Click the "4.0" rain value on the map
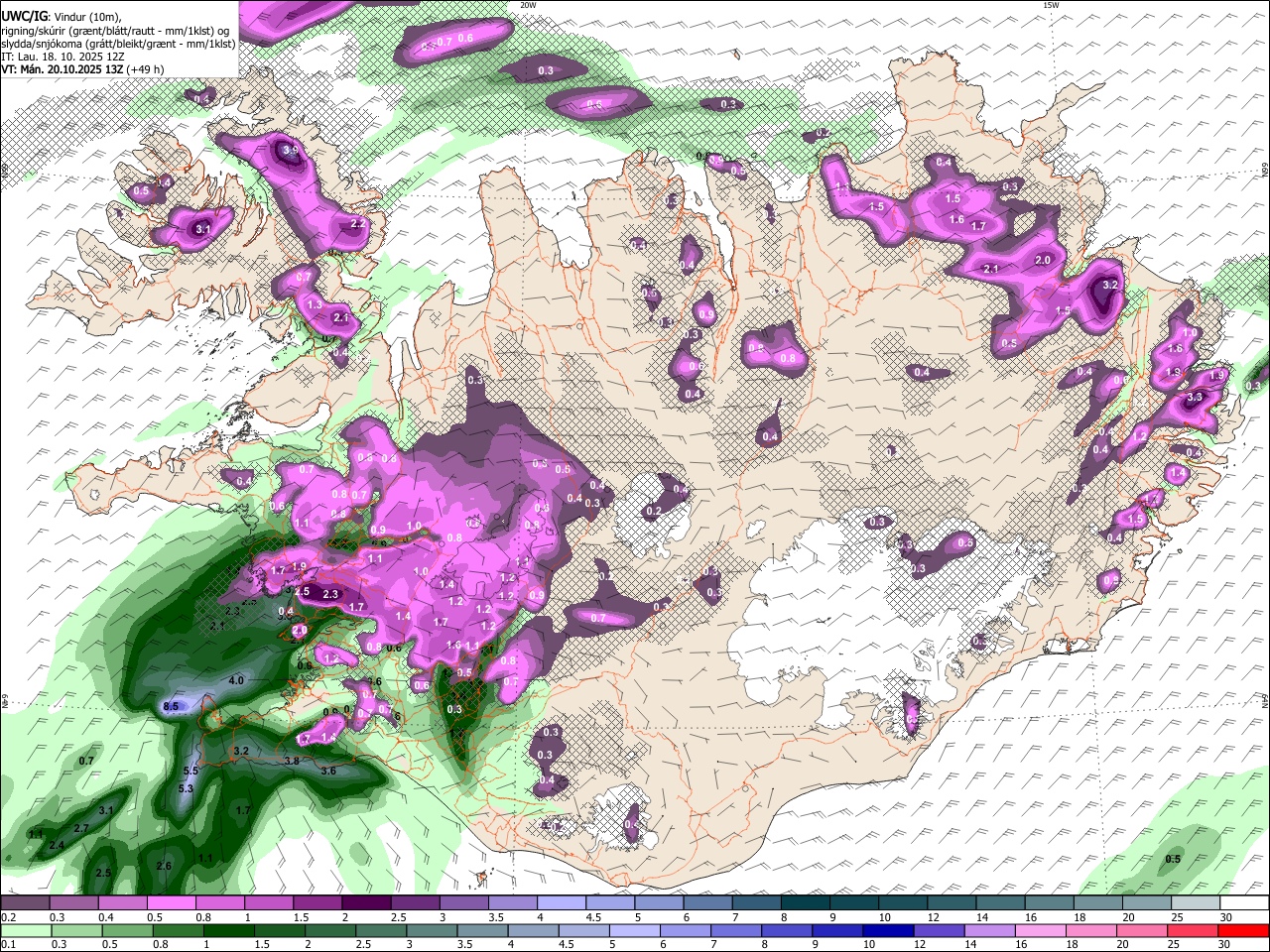This screenshot has height=952, width=1270. pos(236,681)
